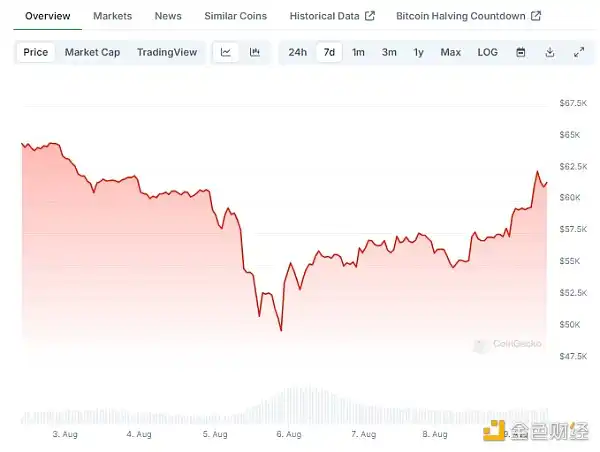600x452 pixels.
Task: Switch to line chart view icon
Action: click(226, 52)
